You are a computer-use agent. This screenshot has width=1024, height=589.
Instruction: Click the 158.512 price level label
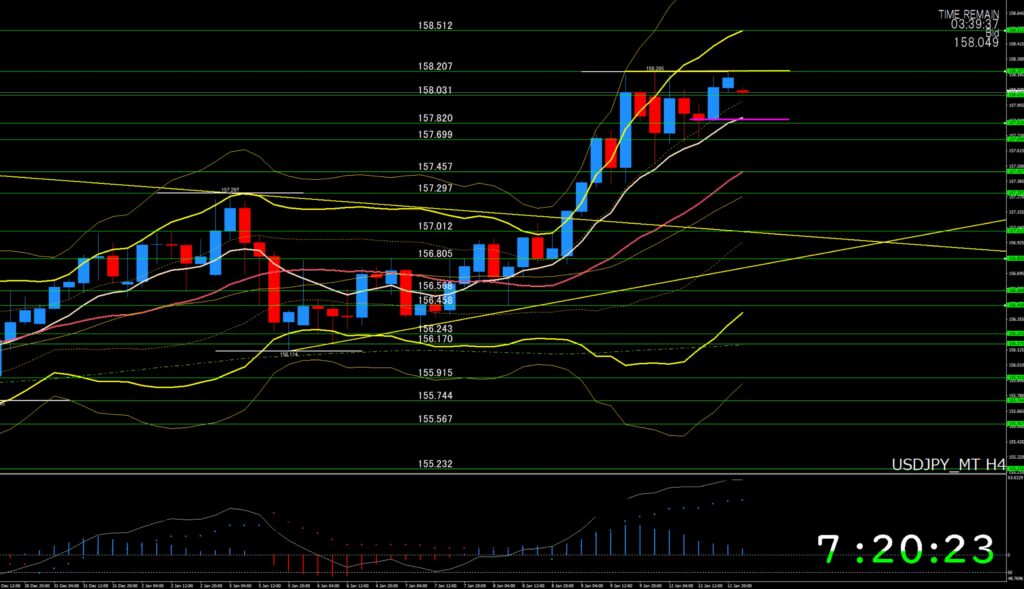coord(436,26)
